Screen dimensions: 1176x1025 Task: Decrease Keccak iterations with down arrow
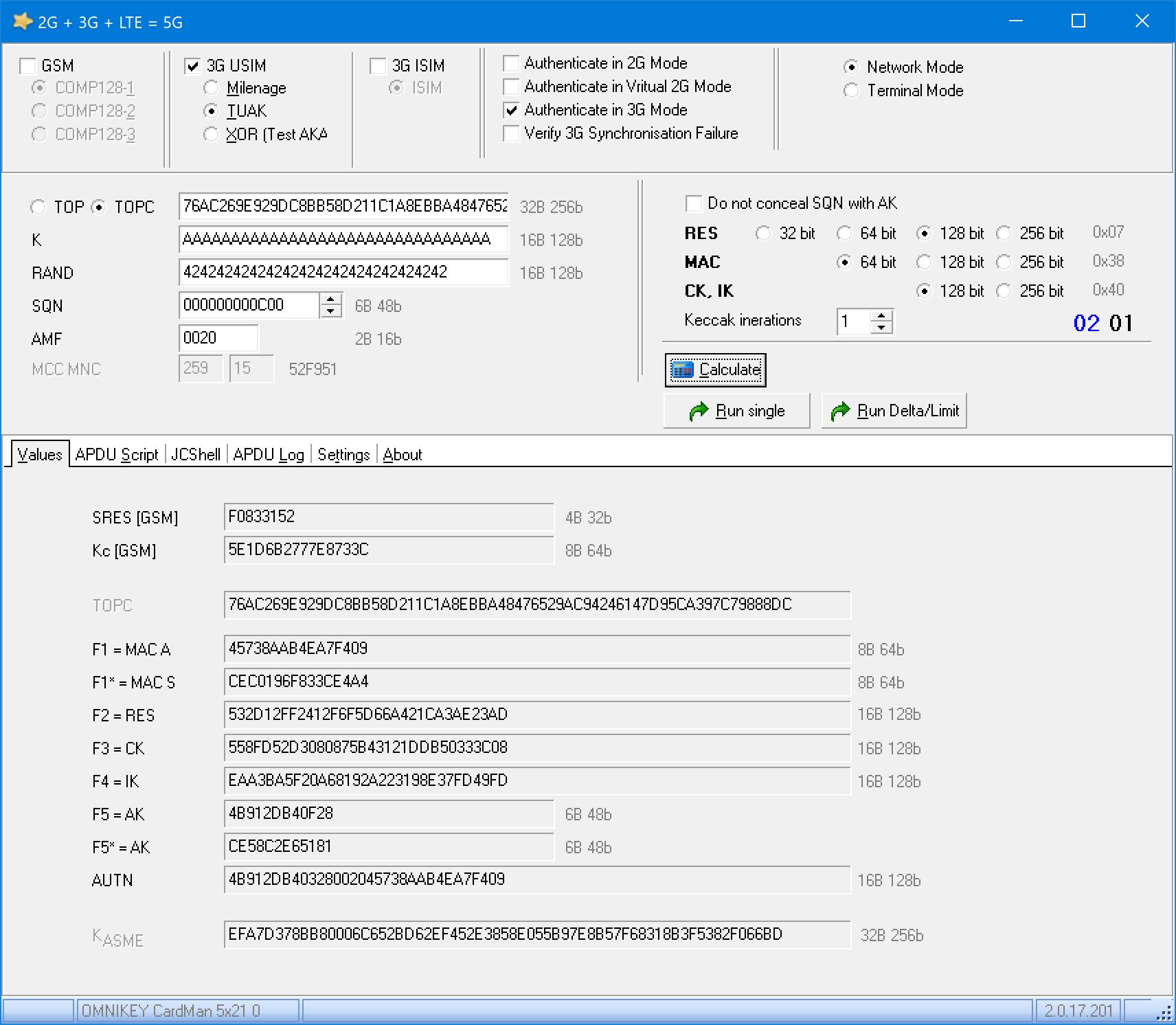coord(881,328)
